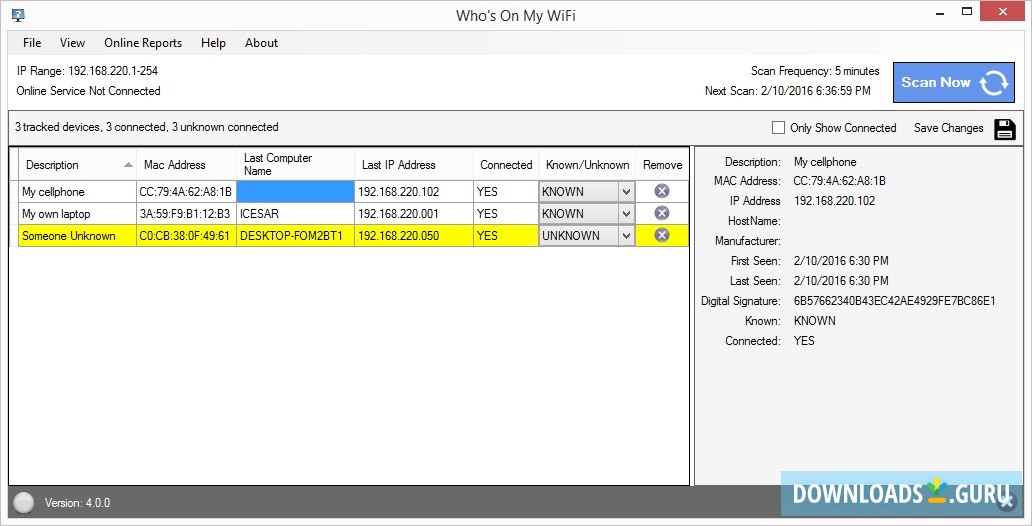Click the First Seen date value

click(x=841, y=261)
